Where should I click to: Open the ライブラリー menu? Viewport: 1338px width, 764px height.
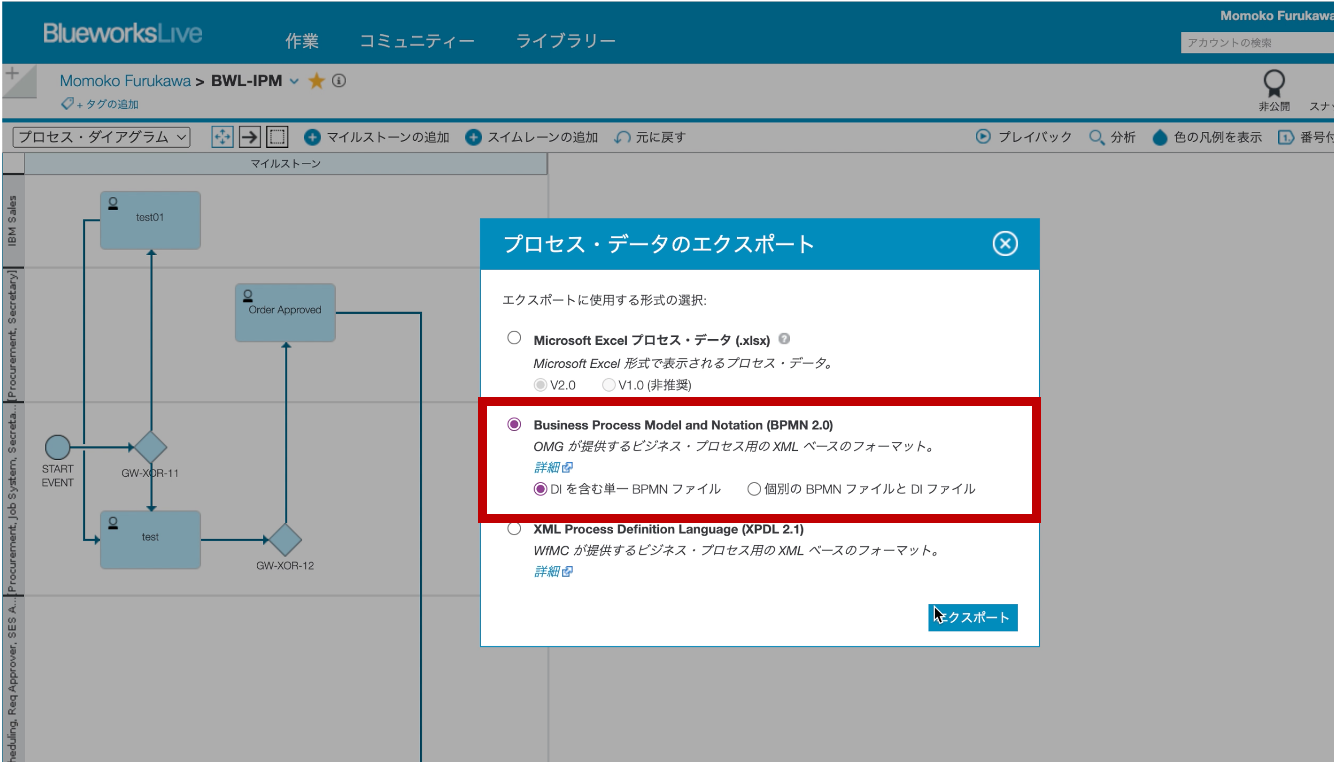[566, 40]
